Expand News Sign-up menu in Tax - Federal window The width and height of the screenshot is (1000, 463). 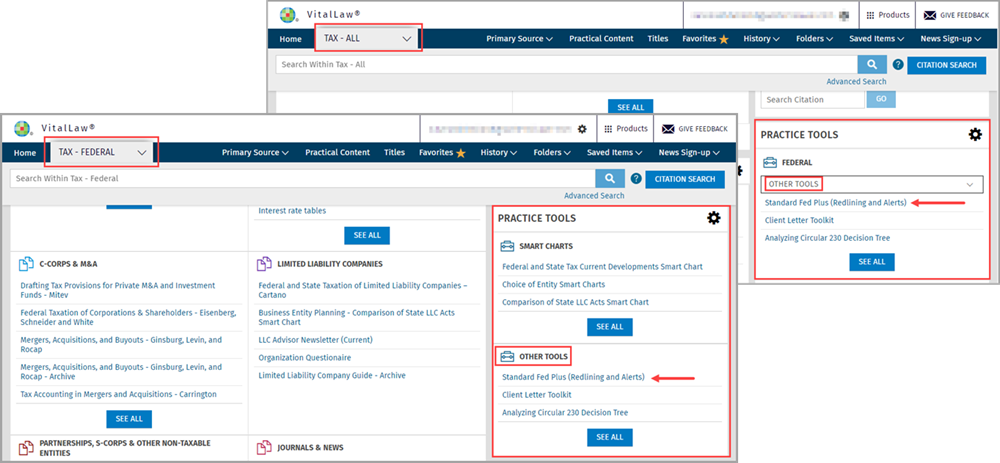point(689,152)
